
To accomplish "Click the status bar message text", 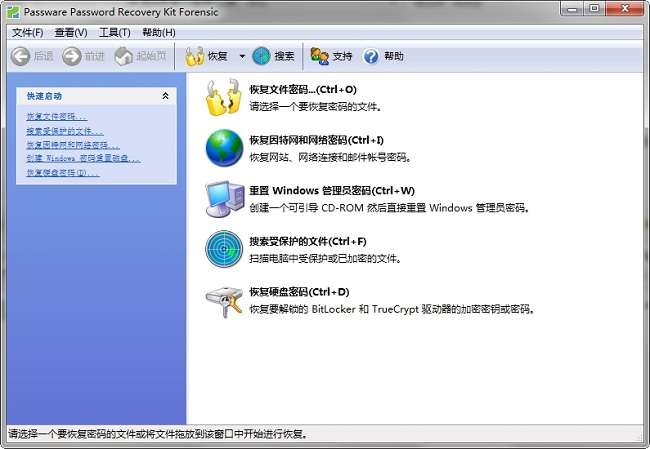I will tap(159, 434).
